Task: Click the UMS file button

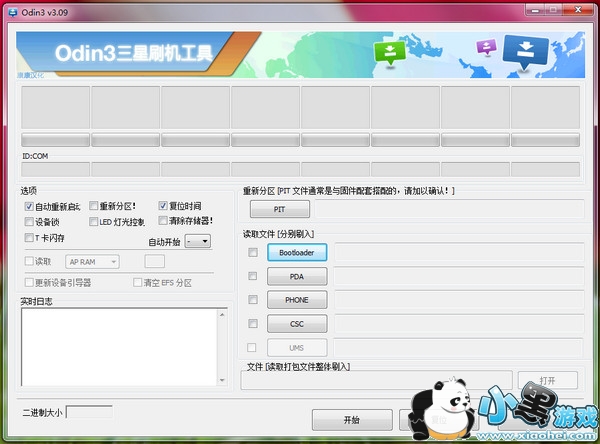Action: pyautogui.click(x=297, y=348)
